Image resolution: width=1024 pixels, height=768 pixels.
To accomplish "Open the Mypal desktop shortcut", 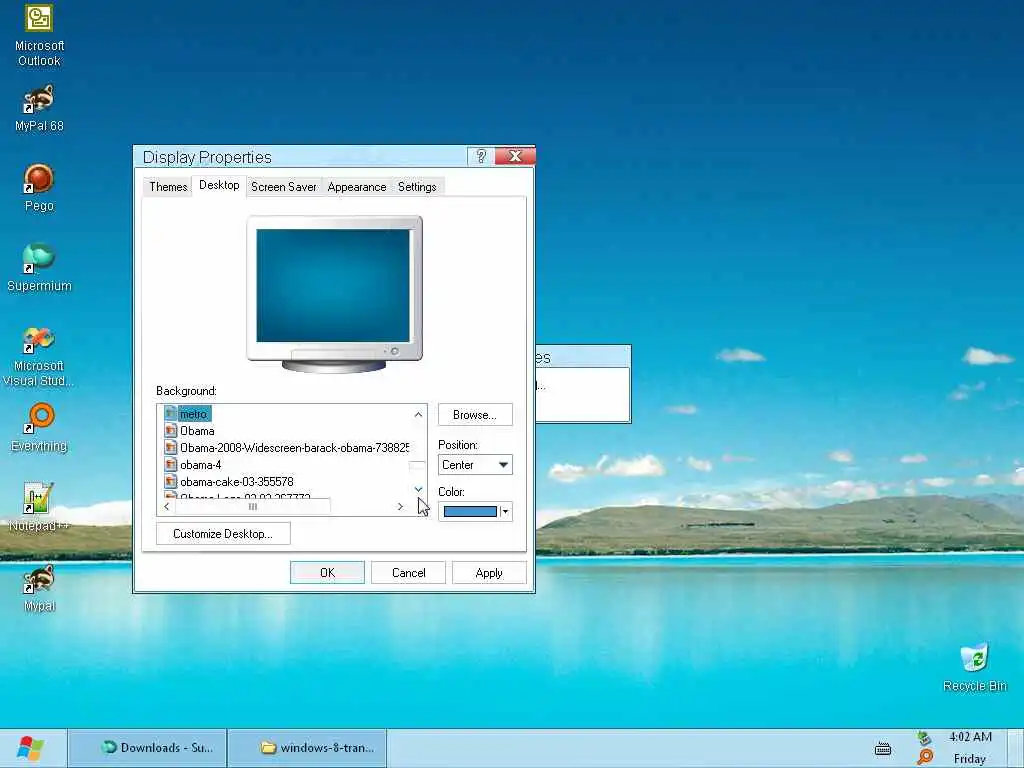I will 39,588.
